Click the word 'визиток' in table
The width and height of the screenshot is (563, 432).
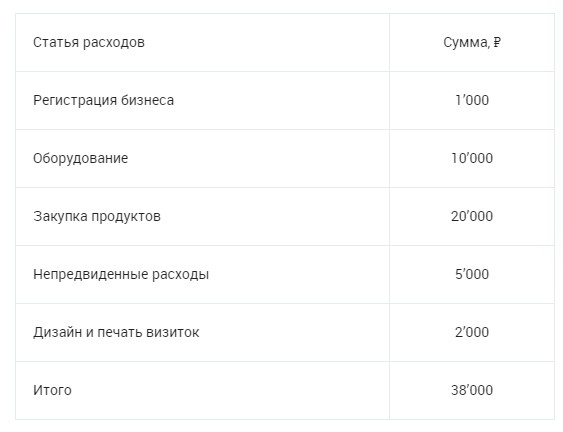point(173,333)
